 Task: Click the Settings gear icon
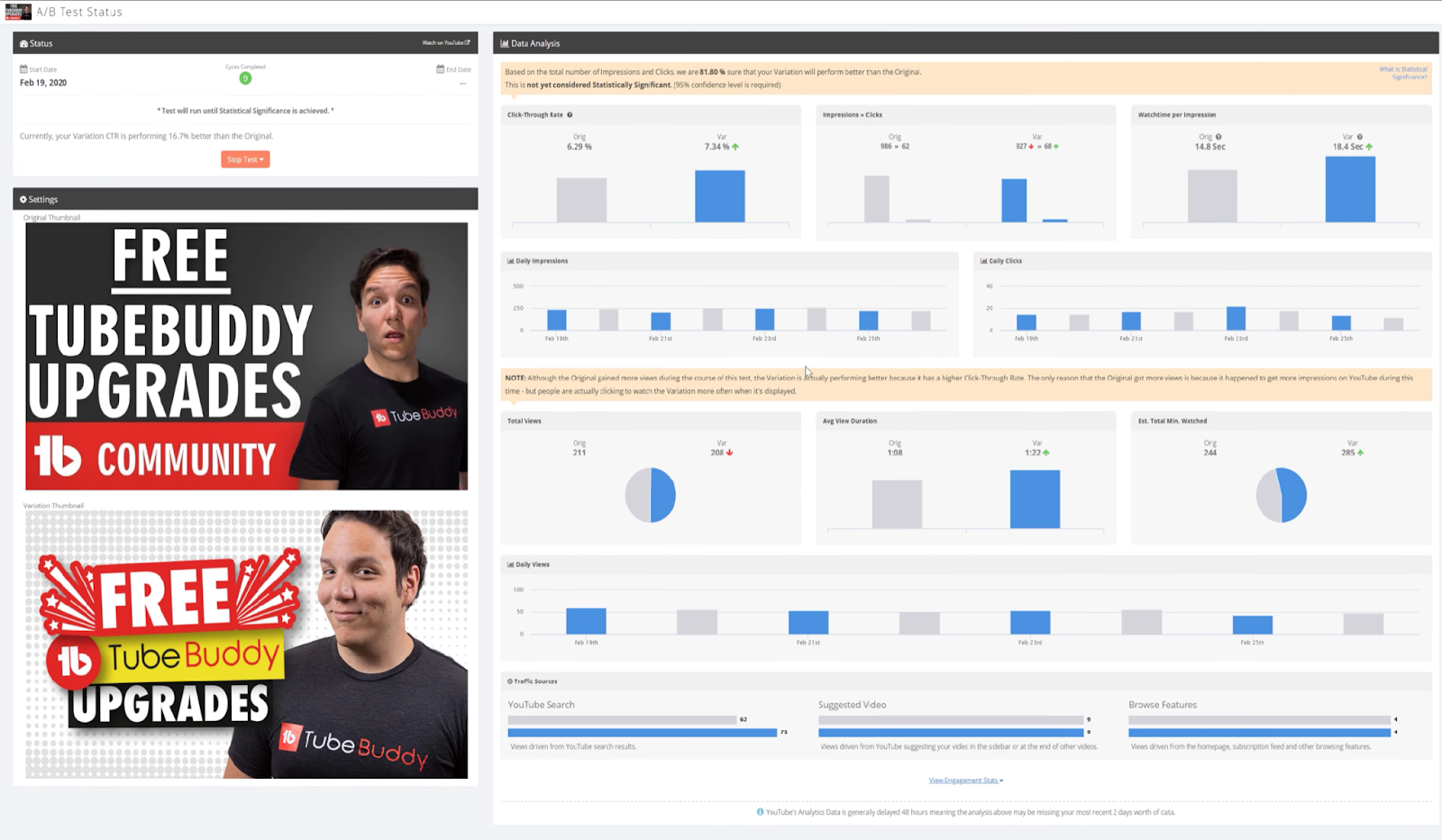(23, 199)
